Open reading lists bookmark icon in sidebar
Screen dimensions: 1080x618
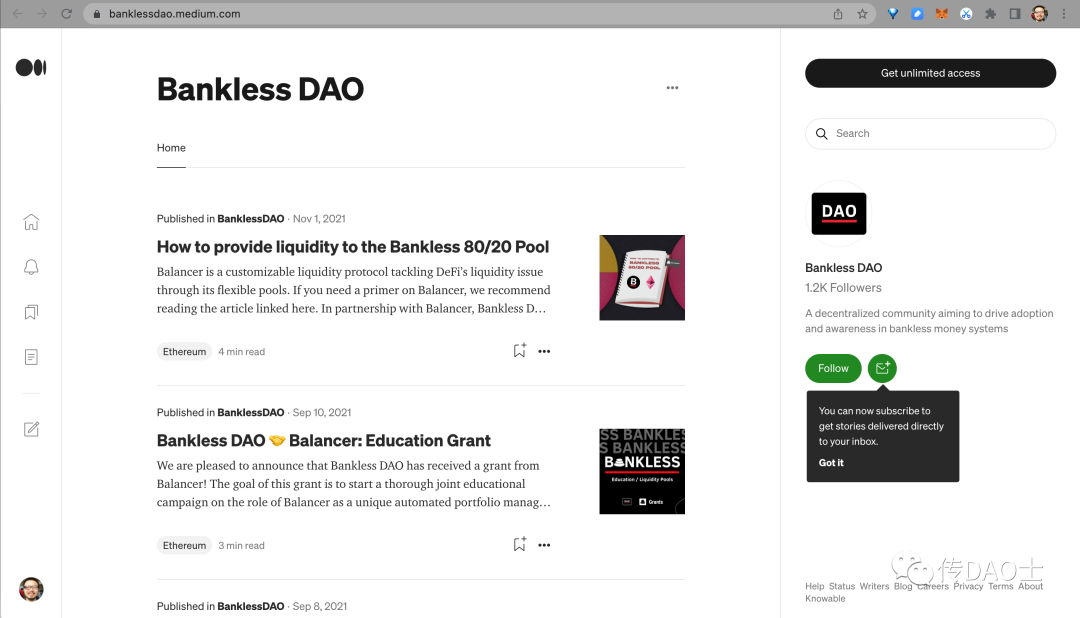click(31, 312)
